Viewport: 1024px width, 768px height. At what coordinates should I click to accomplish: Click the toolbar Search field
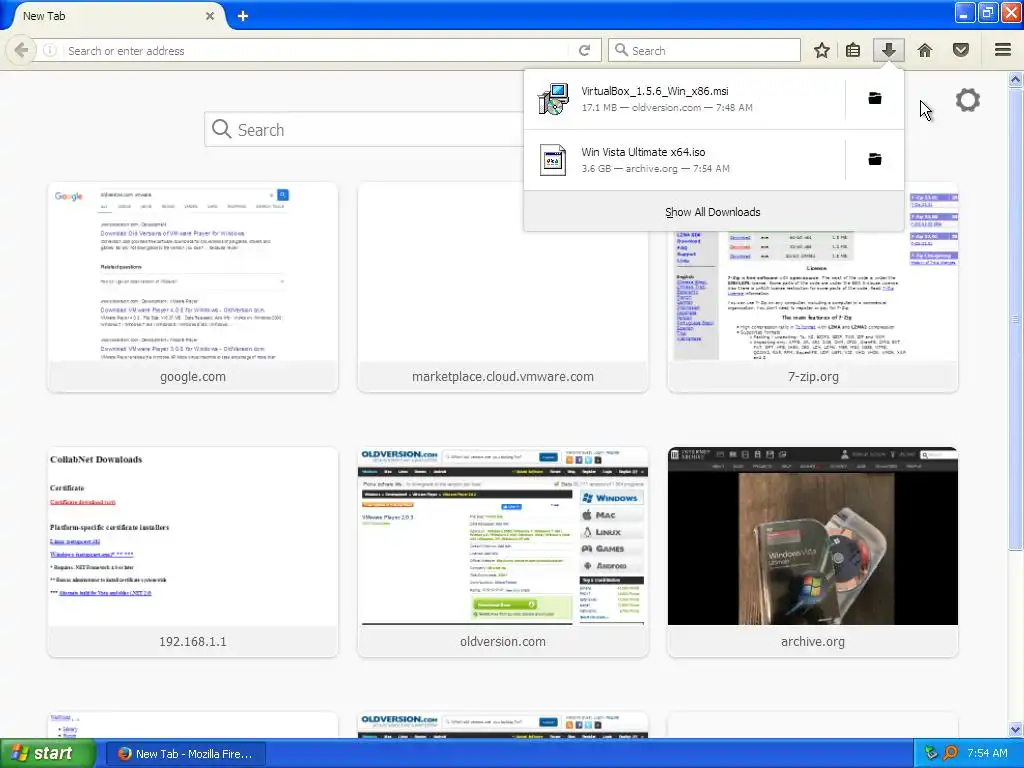tap(704, 50)
